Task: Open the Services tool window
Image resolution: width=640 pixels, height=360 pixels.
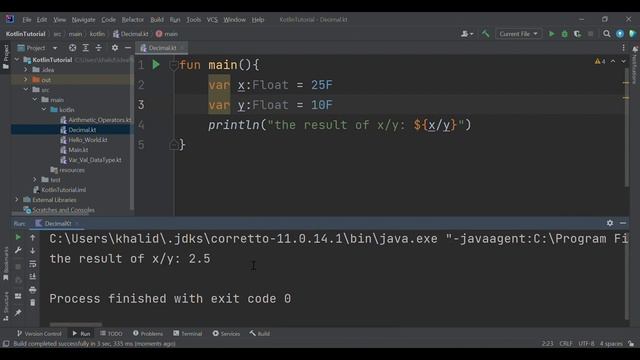Action: [226, 333]
